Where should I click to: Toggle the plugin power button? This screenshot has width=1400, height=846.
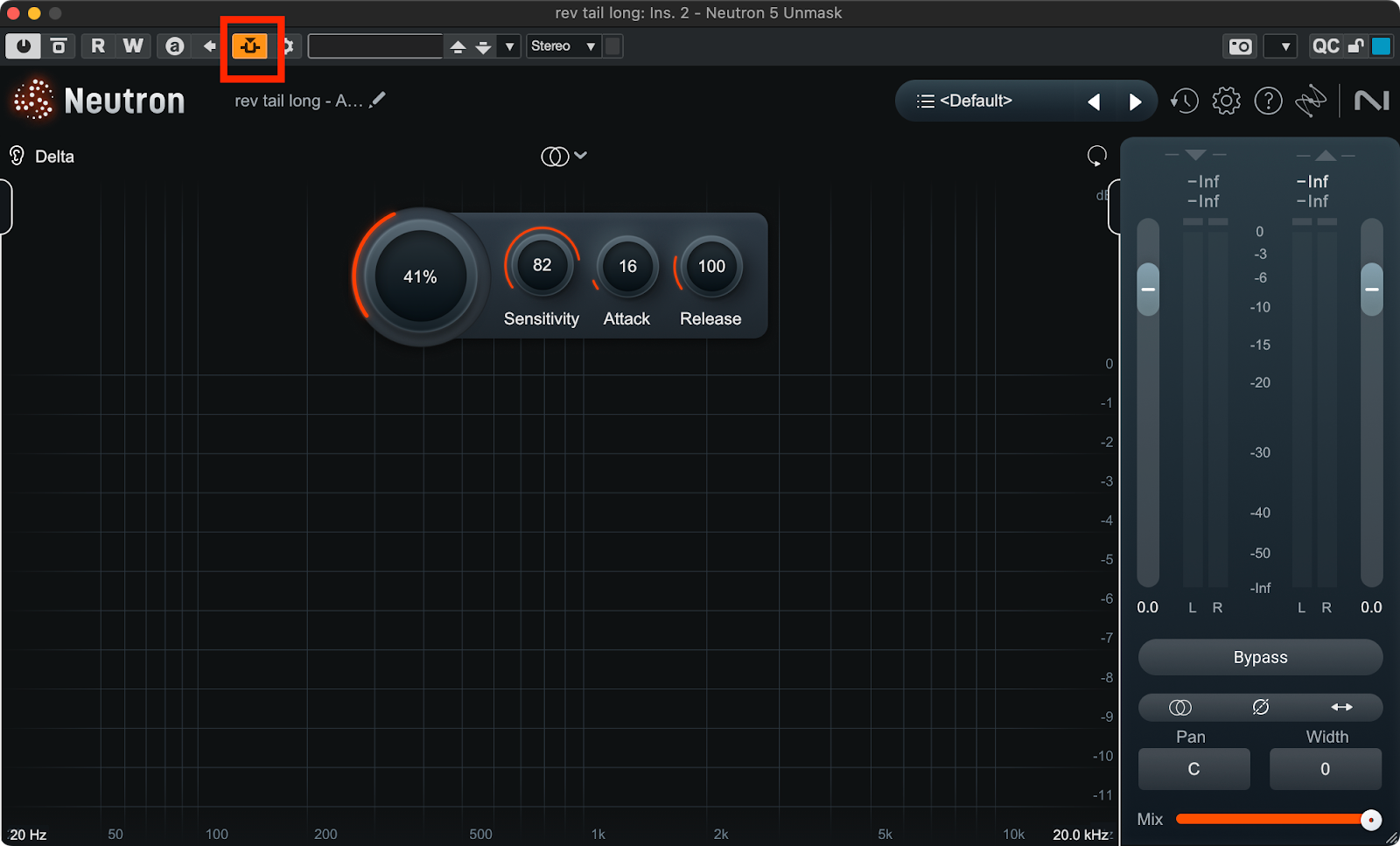(x=23, y=46)
